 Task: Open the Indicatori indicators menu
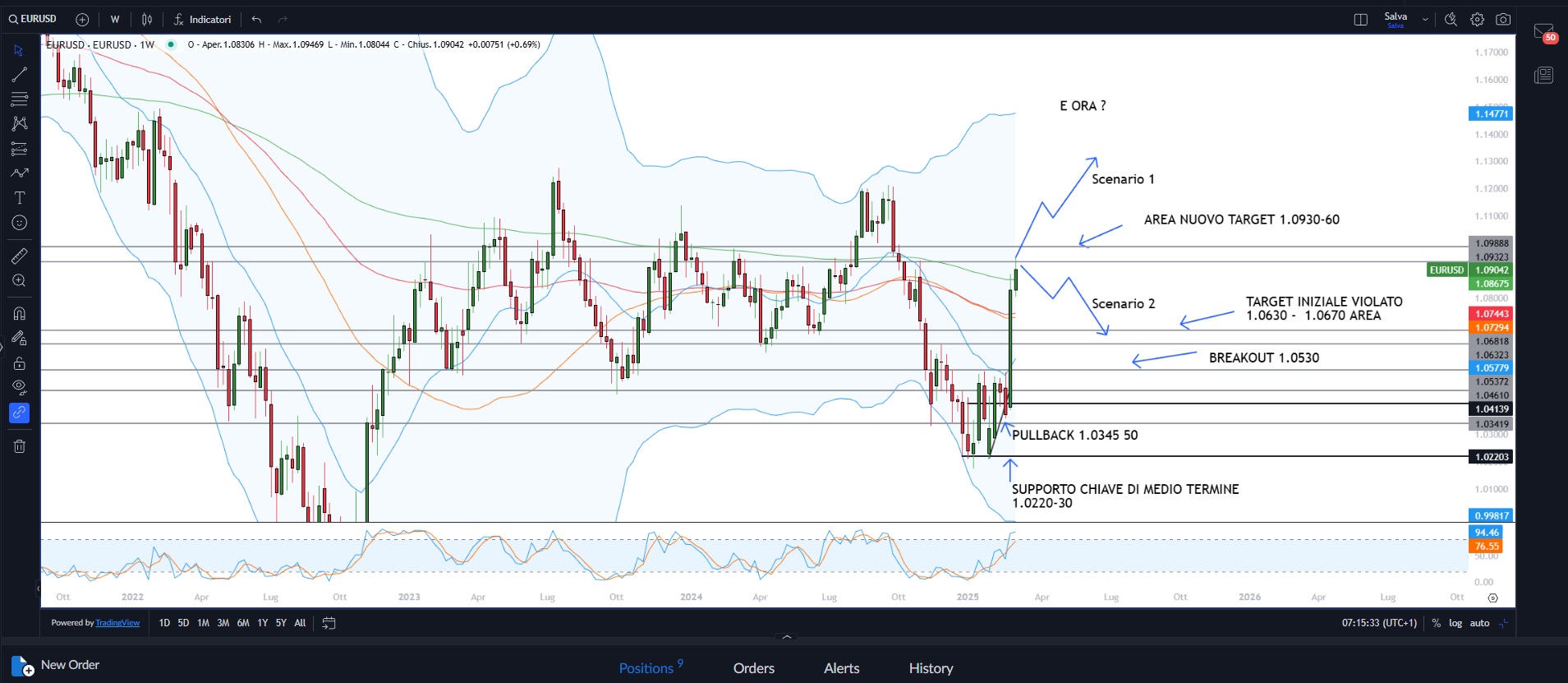[x=202, y=20]
